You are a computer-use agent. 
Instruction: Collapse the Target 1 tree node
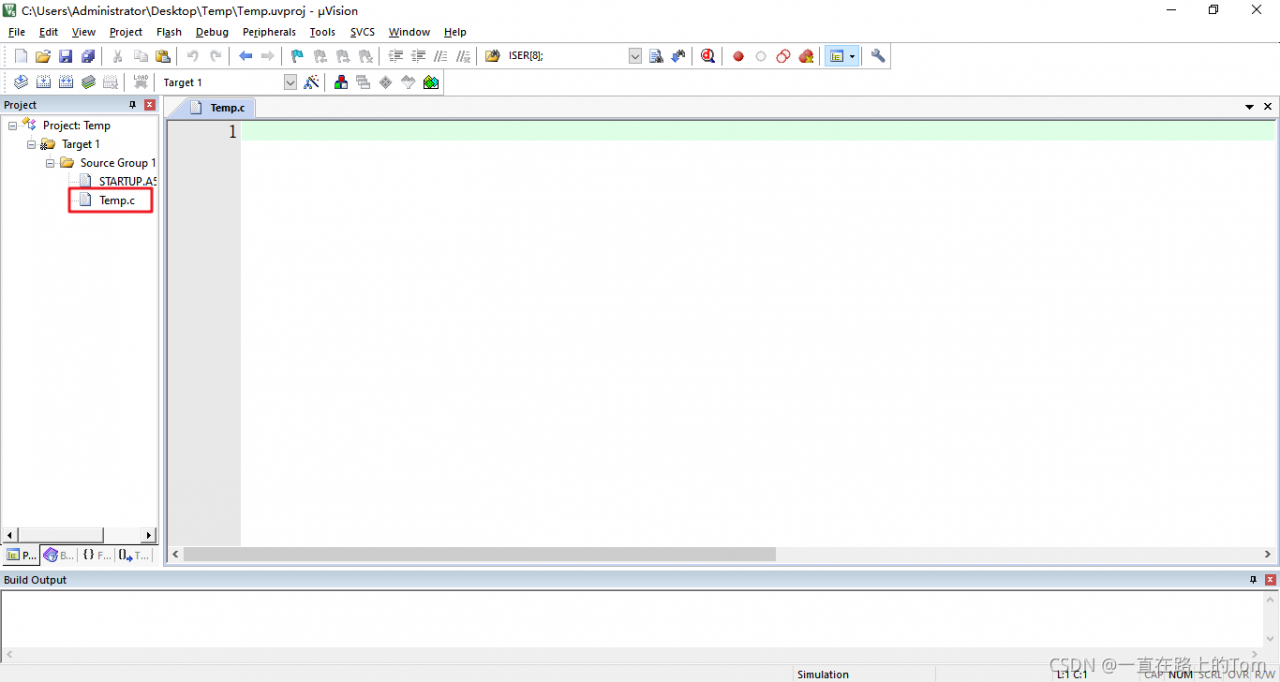coord(32,144)
